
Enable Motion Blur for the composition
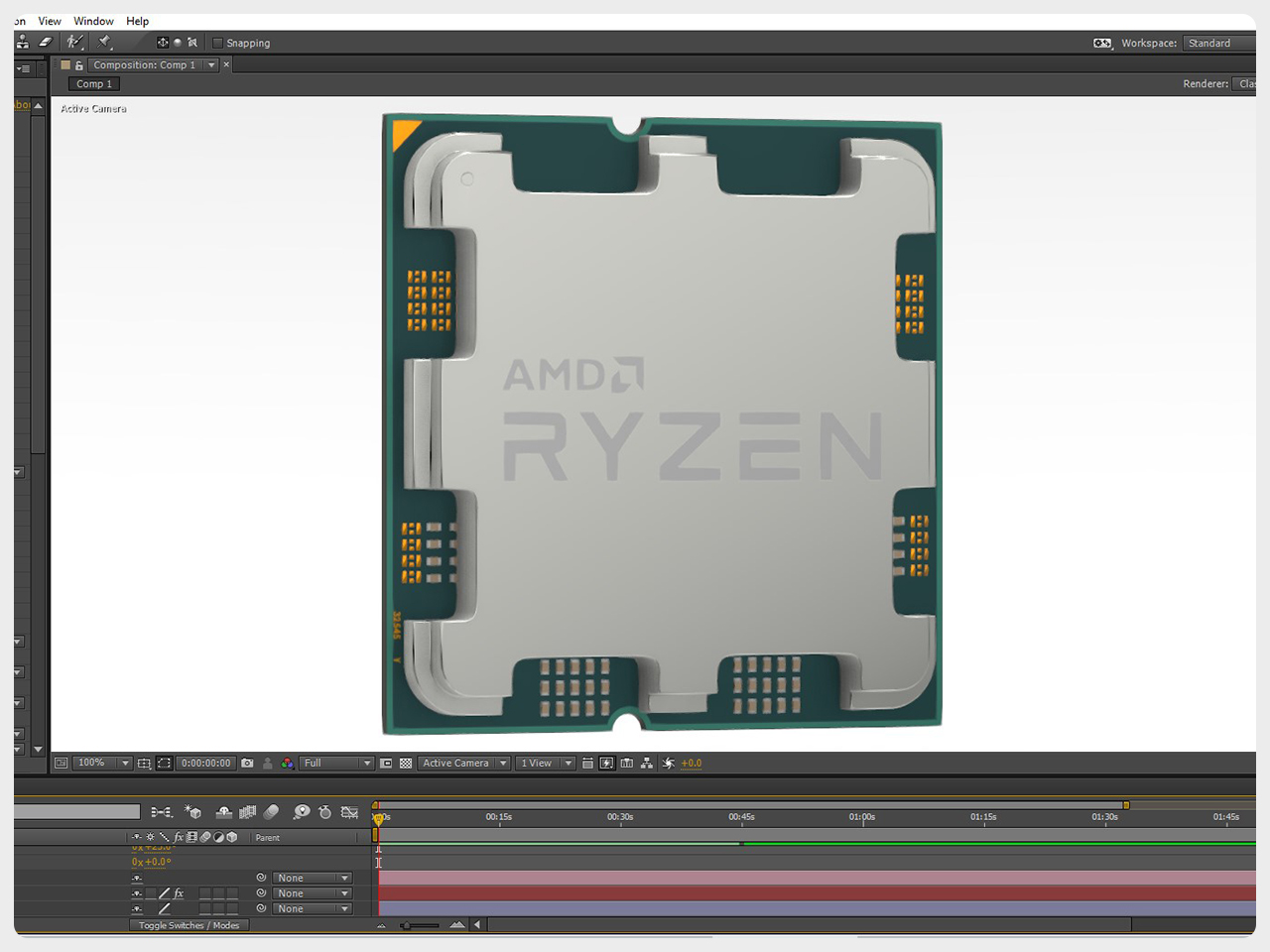click(x=269, y=811)
